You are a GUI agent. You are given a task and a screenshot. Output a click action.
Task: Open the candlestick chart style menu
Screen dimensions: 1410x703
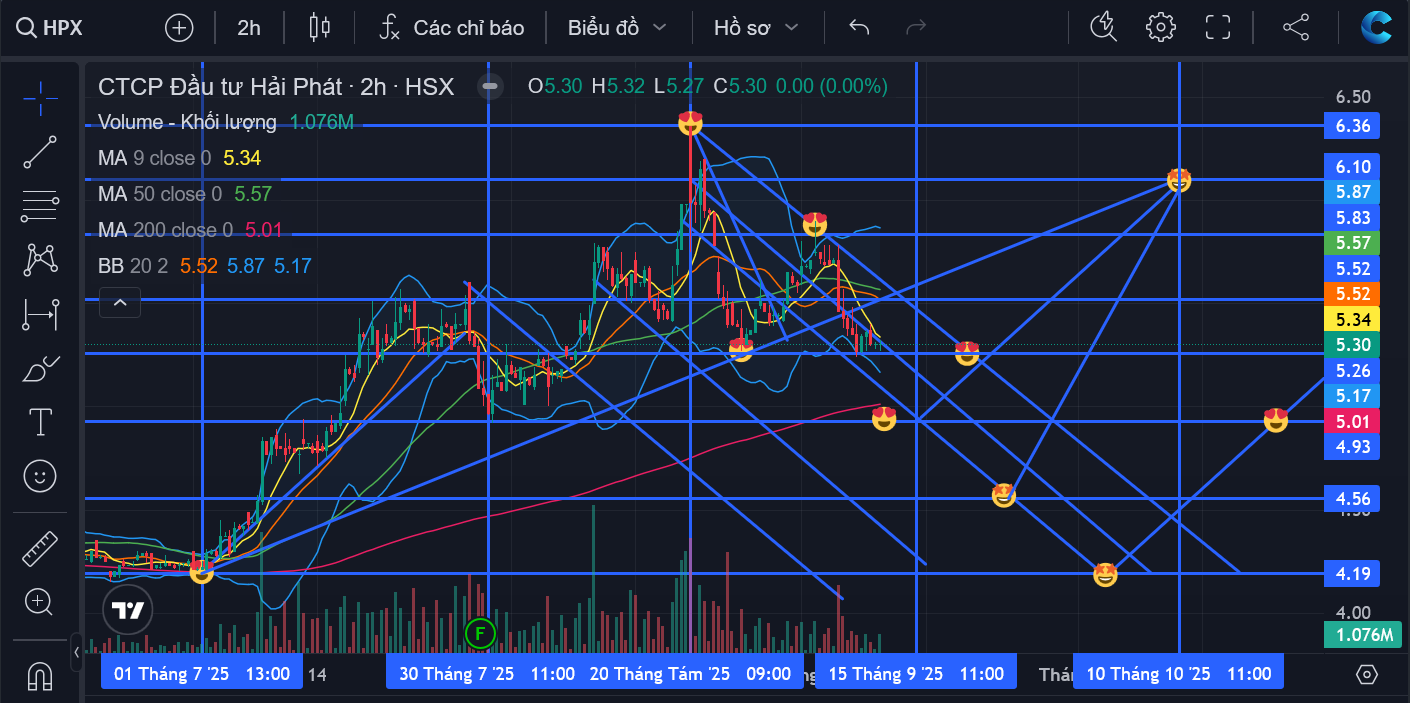tap(320, 28)
